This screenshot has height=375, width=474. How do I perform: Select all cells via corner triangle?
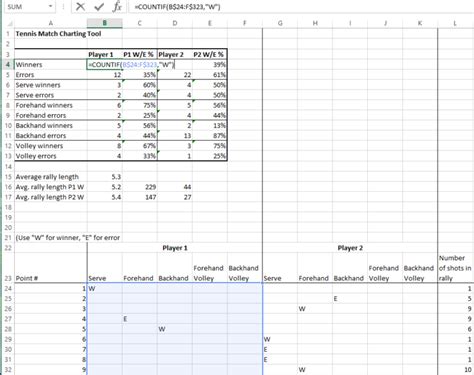(x=10, y=23)
